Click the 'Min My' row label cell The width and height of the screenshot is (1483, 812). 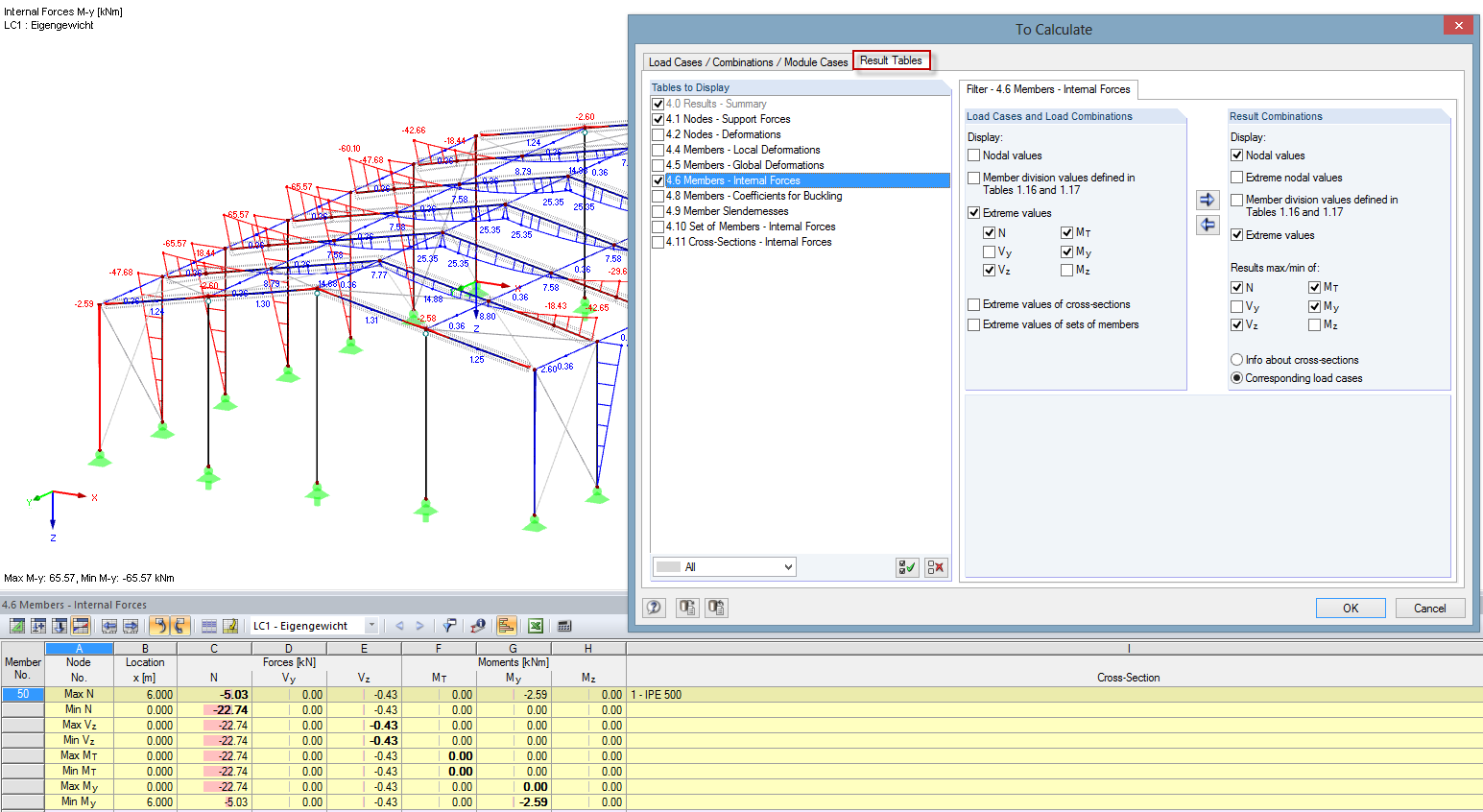pyautogui.click(x=79, y=802)
